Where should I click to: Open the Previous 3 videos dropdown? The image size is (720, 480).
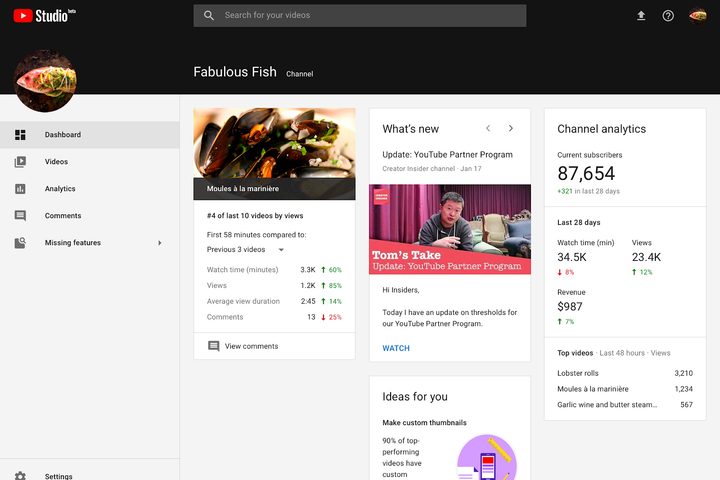tap(246, 249)
